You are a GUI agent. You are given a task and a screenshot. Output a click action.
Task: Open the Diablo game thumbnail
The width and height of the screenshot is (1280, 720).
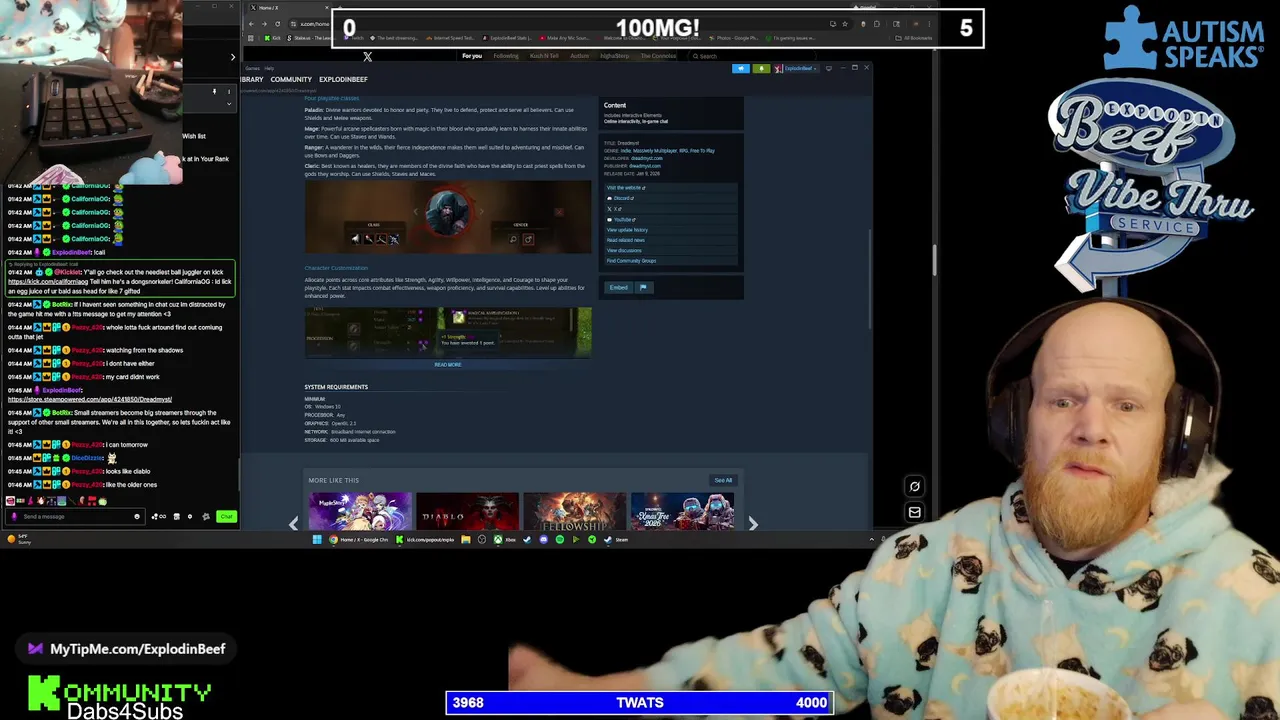tap(467, 511)
